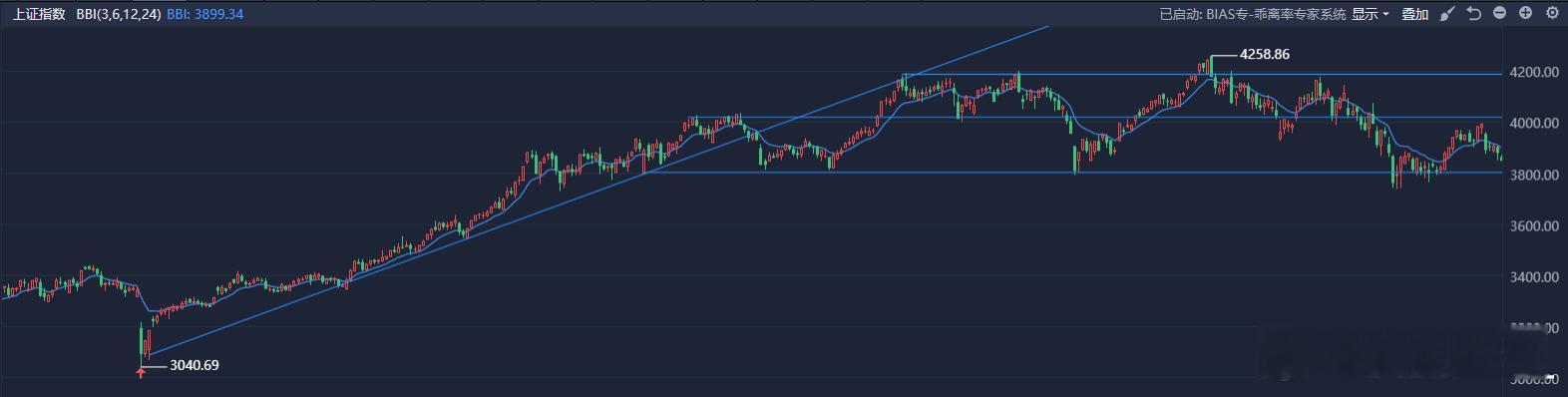Click the 4258.86 high price label
The image size is (1568, 397).
[x=1264, y=55]
